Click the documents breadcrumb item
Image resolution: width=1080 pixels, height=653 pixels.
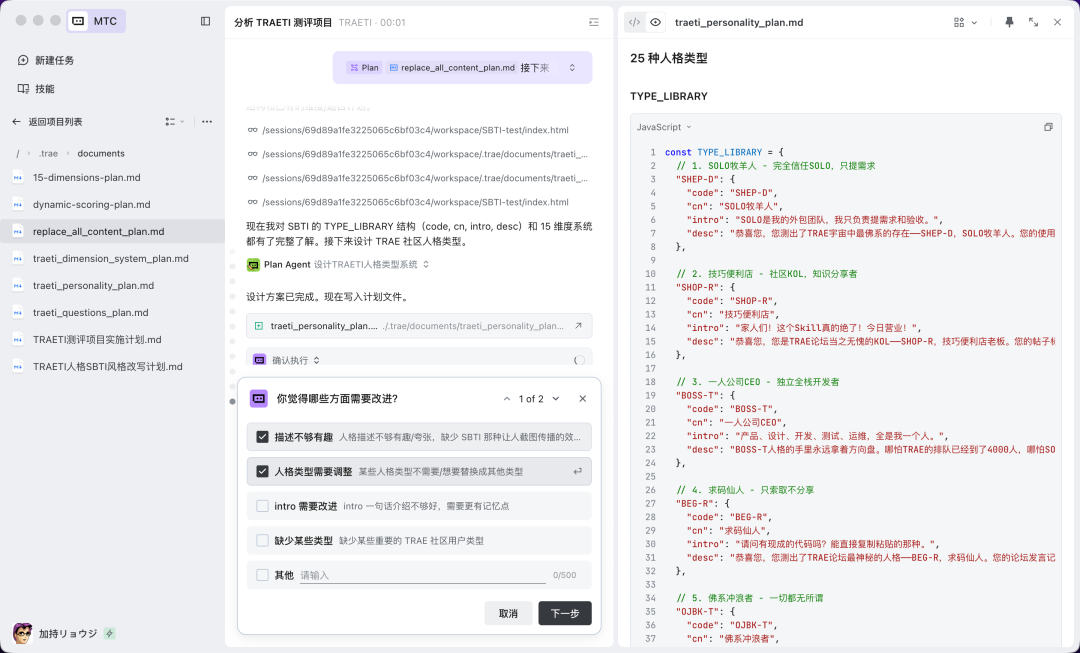103,153
